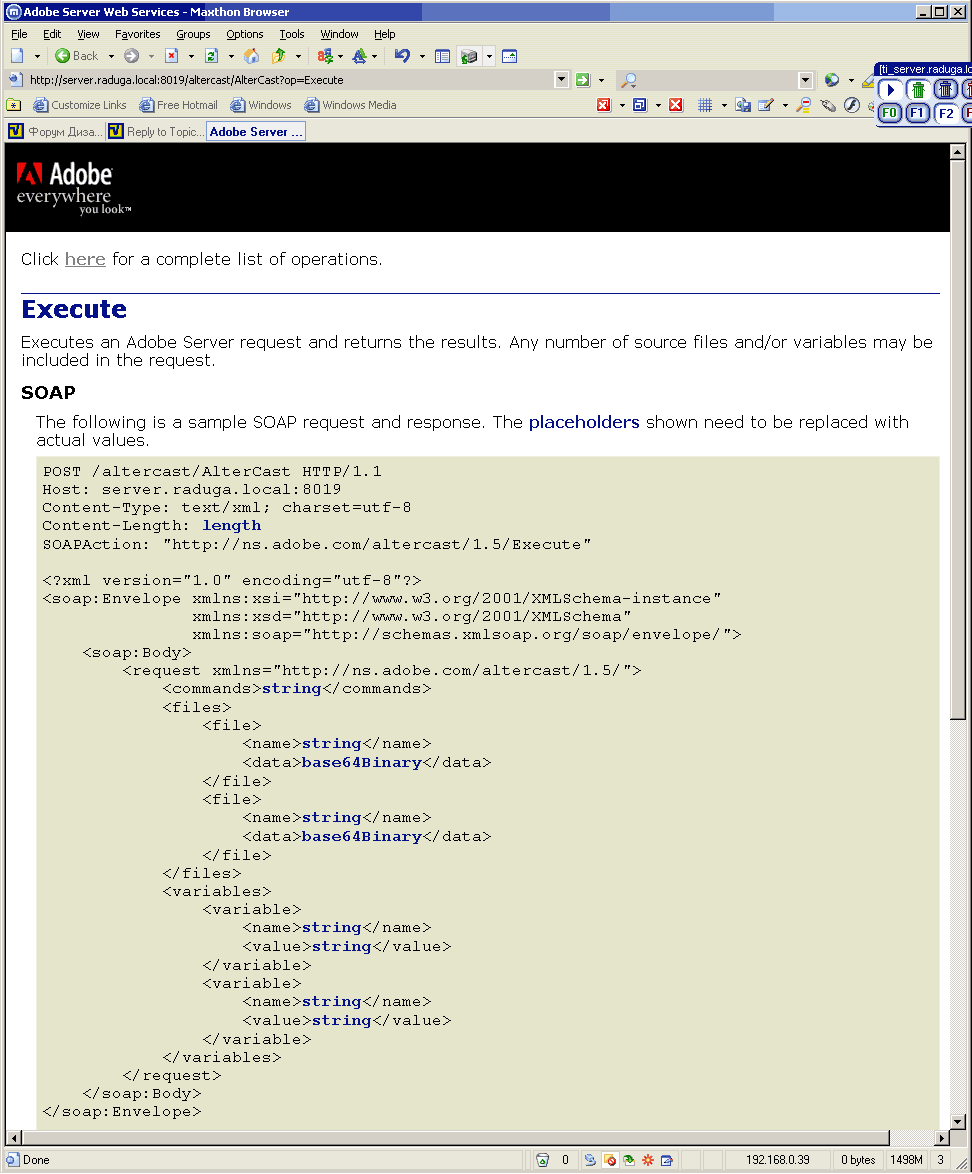Viewport: 972px width, 1174px height.
Task: Open the File menu
Action: pyautogui.click(x=19, y=34)
